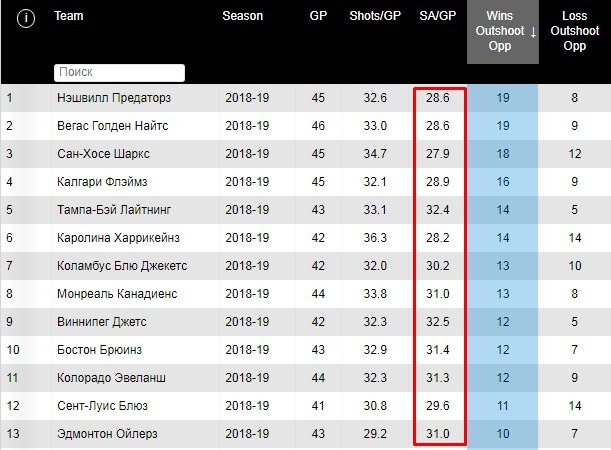Sort by Loss Outshoot Opp column
611x450 pixels.
[x=575, y=31]
